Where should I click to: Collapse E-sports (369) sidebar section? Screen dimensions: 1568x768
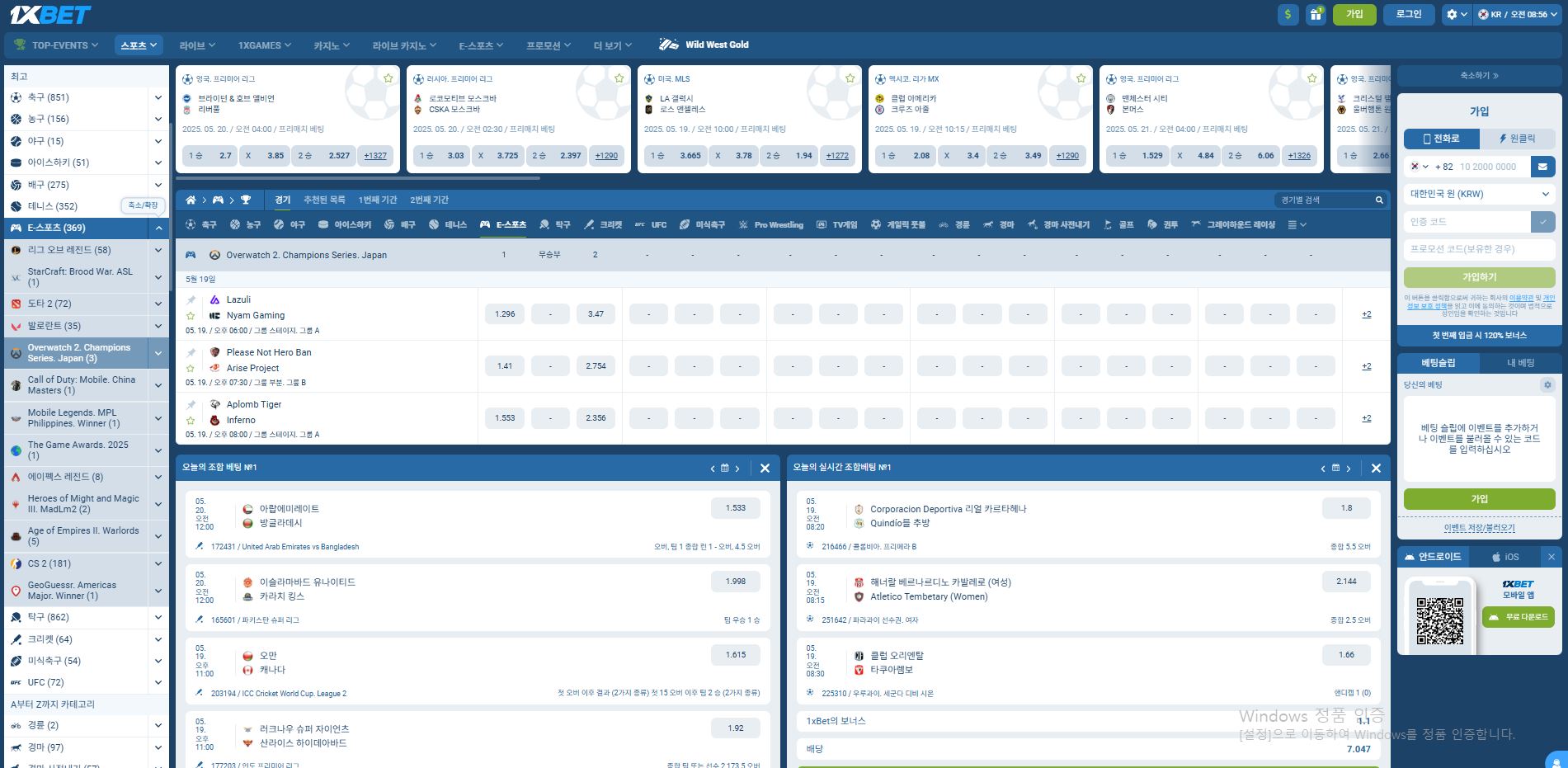pos(158,228)
